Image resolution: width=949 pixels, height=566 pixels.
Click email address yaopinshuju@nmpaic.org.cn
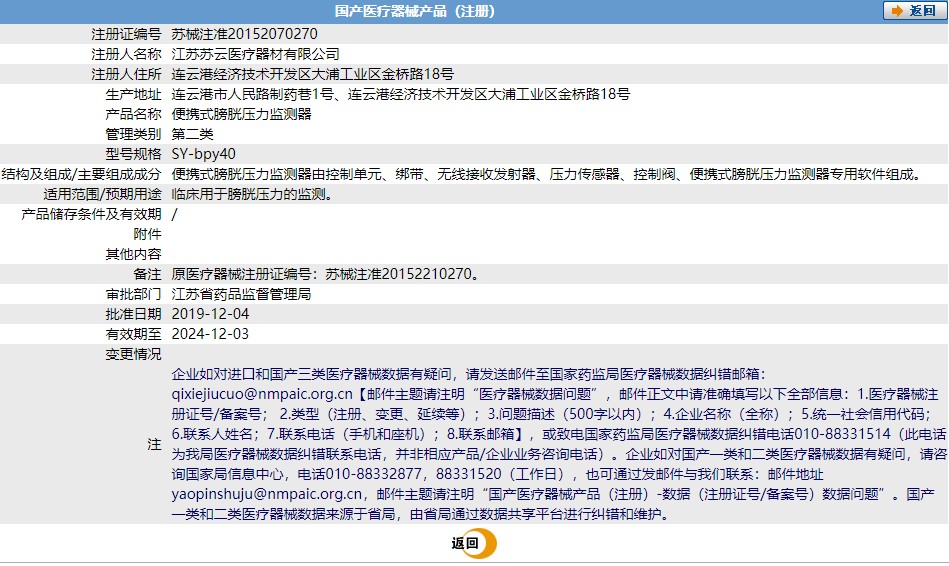click(x=266, y=494)
